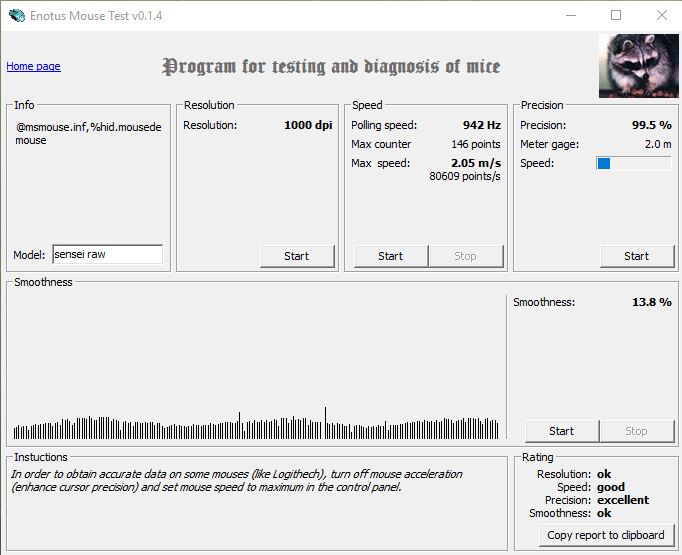Start the Smoothness test
The width and height of the screenshot is (682, 555).
coord(562,431)
